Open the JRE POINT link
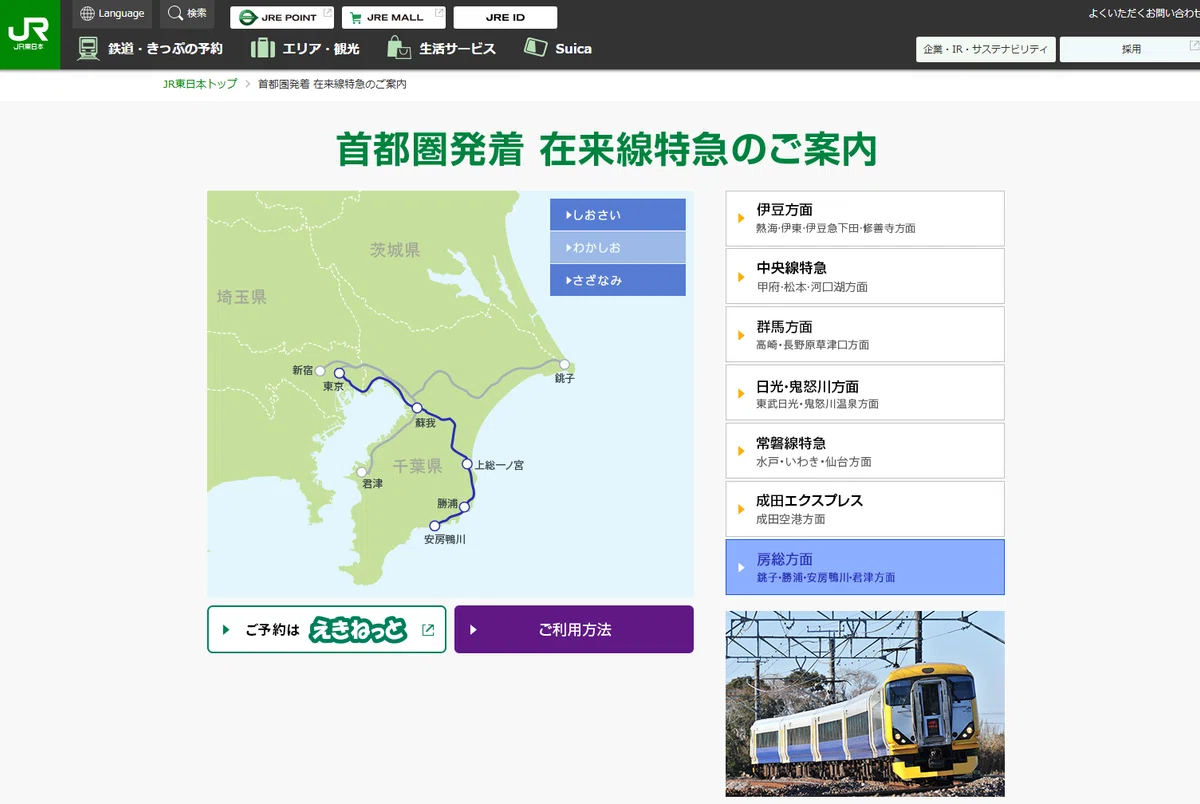 [282, 17]
